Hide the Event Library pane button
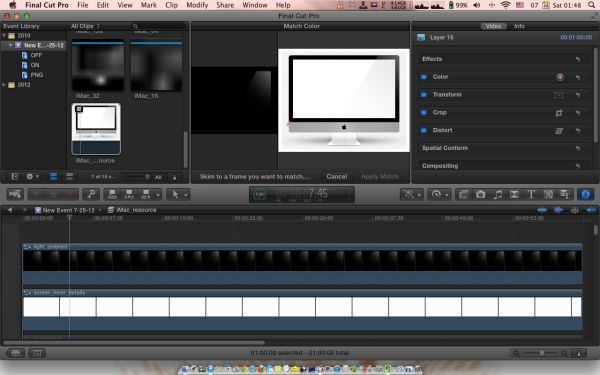The height and width of the screenshot is (375, 600). (x=15, y=176)
